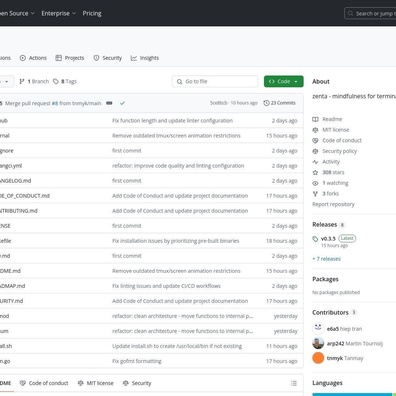Image resolution: width=396 pixels, height=396 pixels.
Task: Switch to Security readme tab
Action: coord(137,383)
